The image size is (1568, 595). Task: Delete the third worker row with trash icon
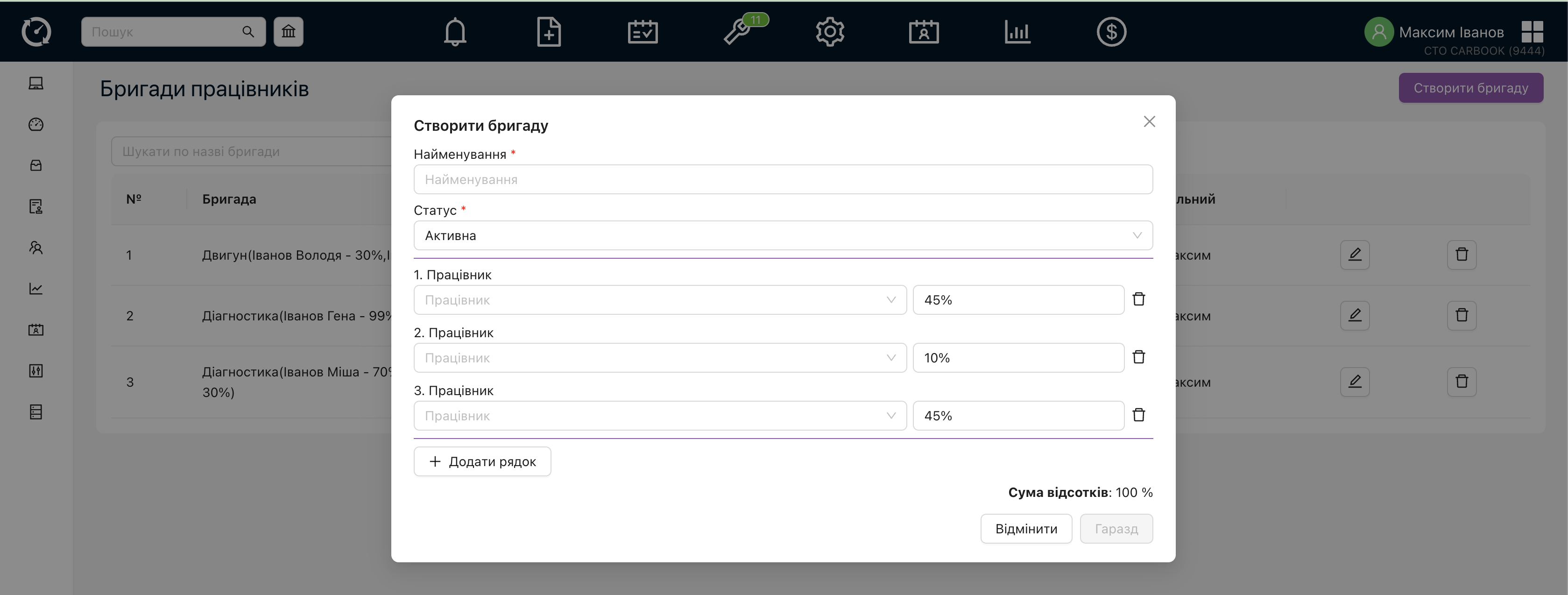[1138, 415]
